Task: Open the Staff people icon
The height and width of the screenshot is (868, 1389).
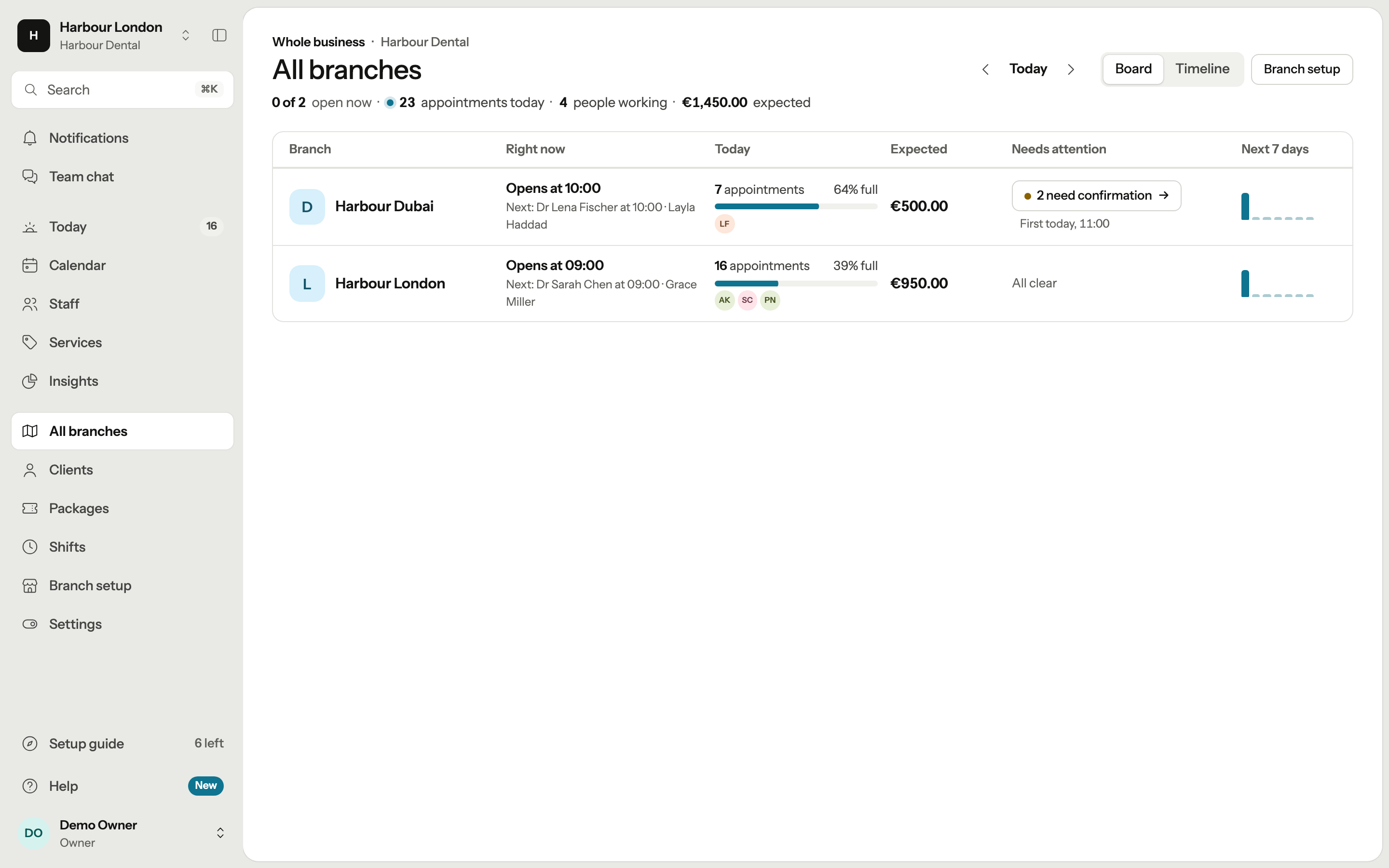Action: click(30, 304)
